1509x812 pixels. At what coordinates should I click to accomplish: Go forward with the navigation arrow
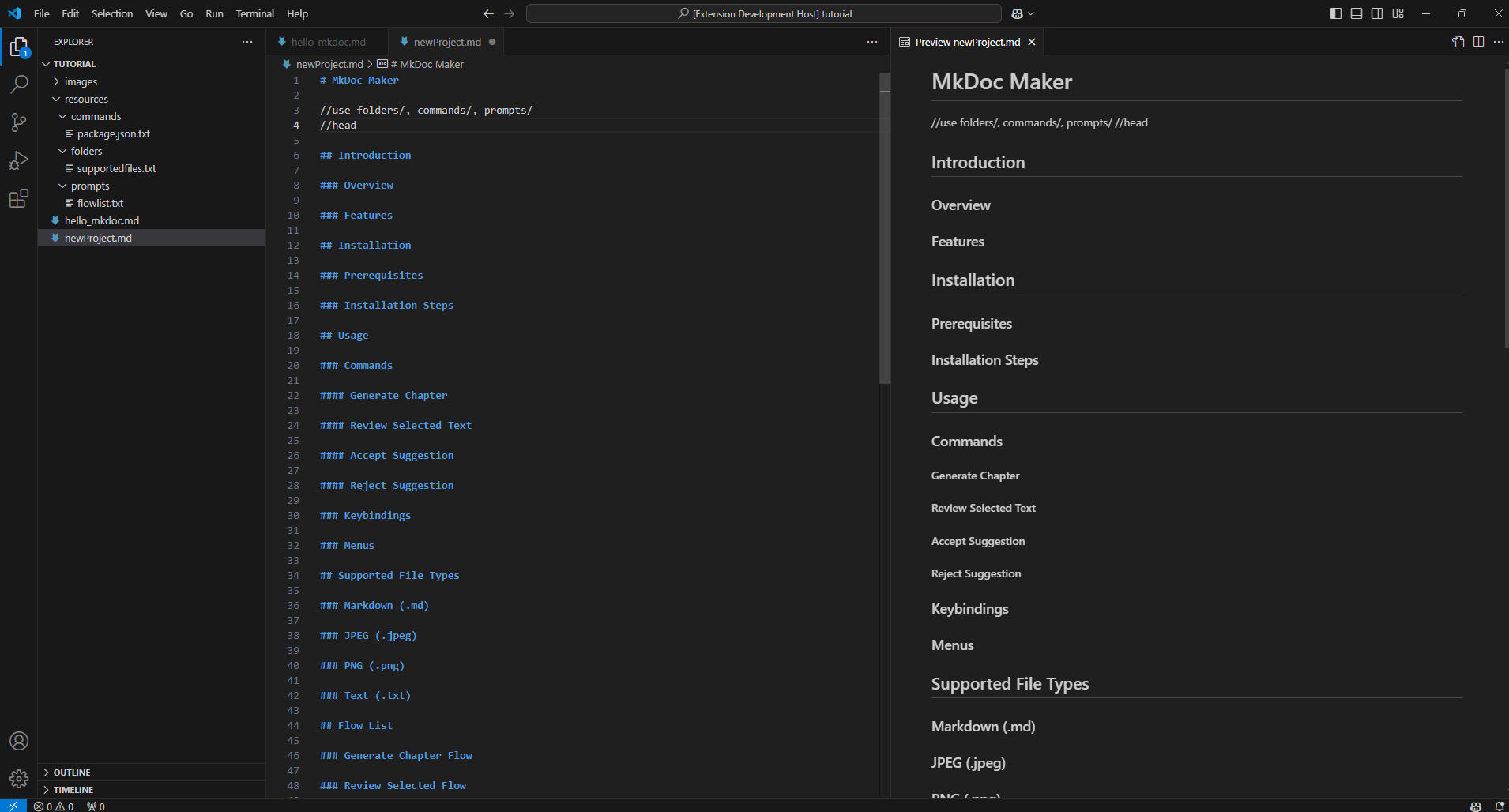point(510,13)
